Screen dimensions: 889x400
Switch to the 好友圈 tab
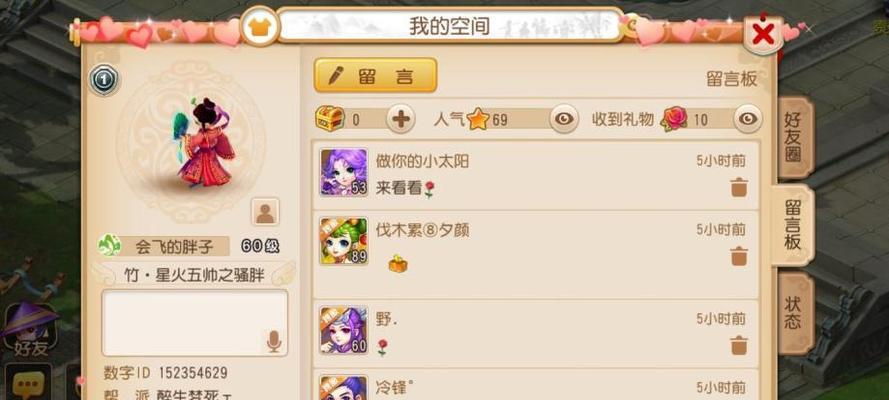[793, 137]
